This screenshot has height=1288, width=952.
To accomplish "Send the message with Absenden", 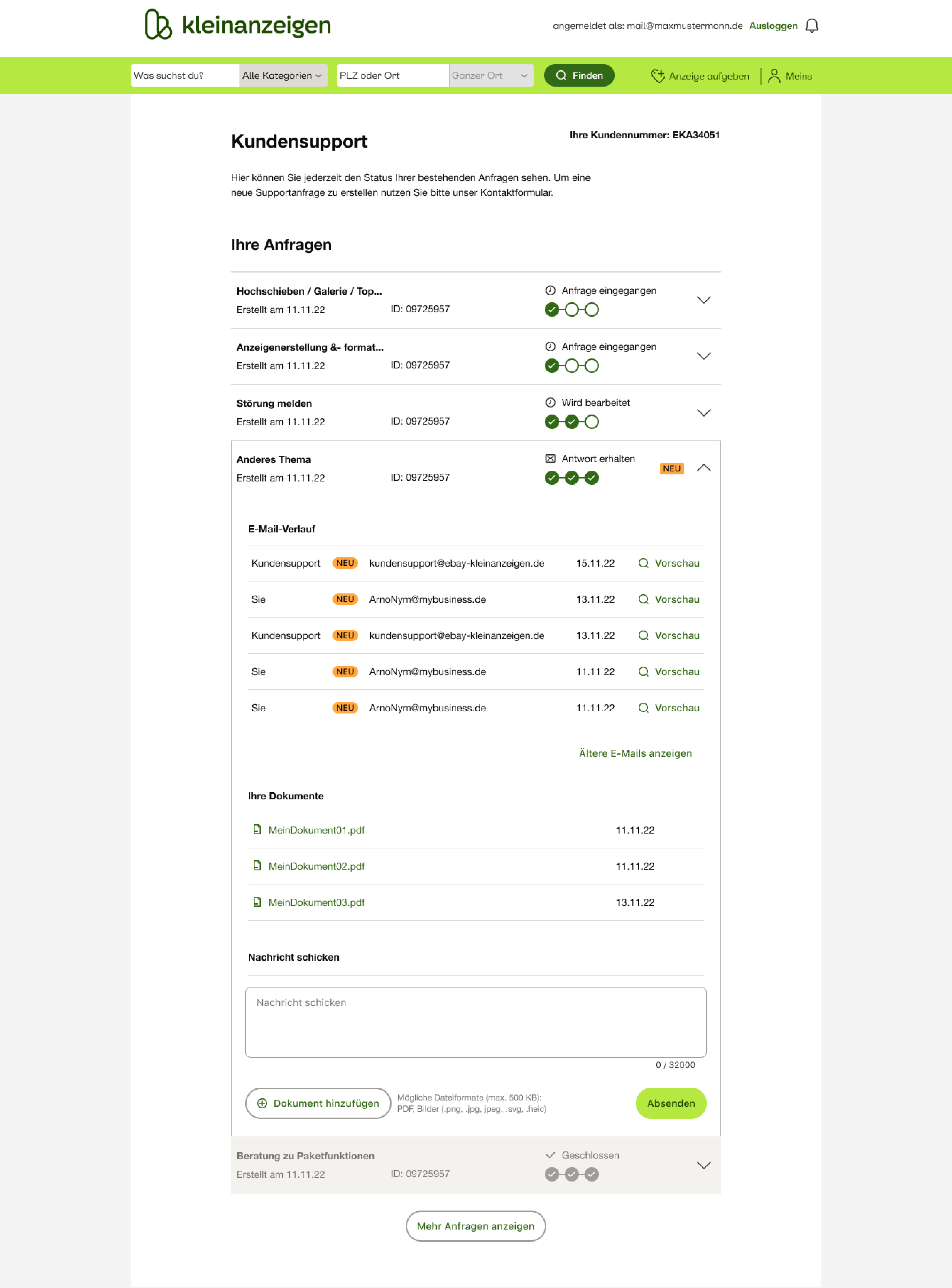I will click(671, 1103).
